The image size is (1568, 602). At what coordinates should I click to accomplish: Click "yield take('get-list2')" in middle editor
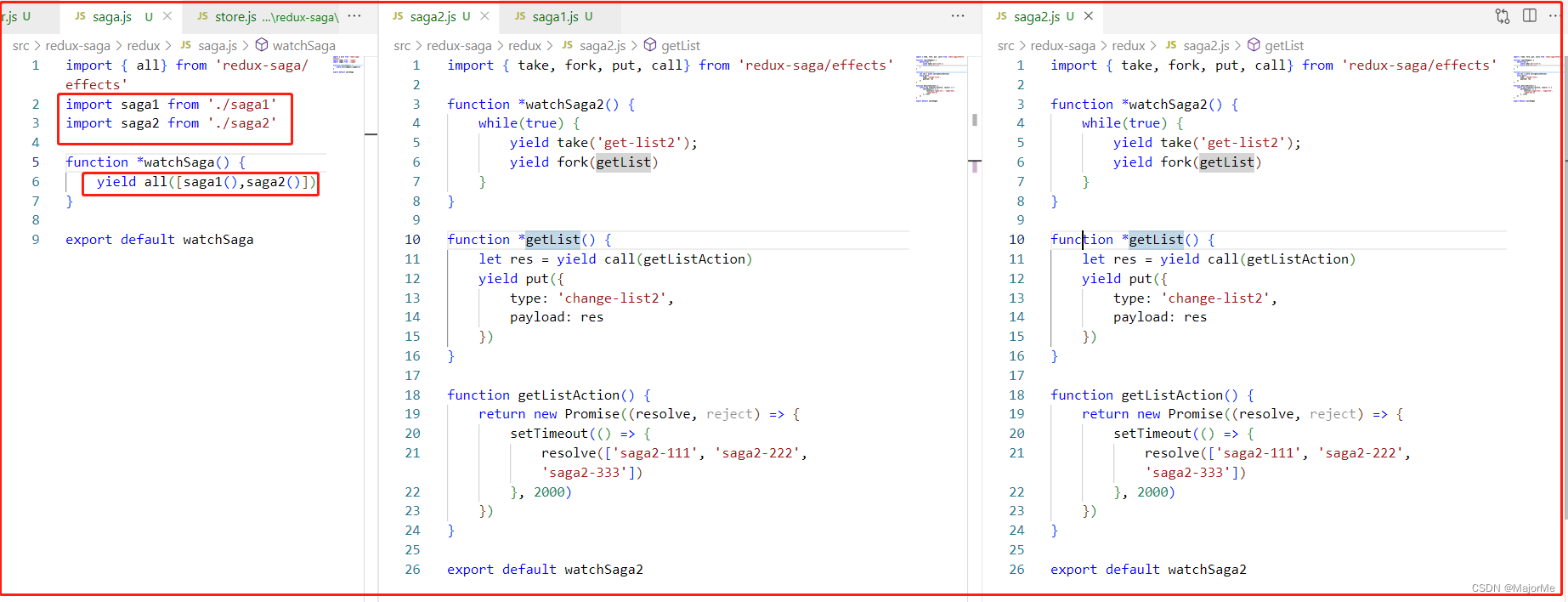point(603,143)
